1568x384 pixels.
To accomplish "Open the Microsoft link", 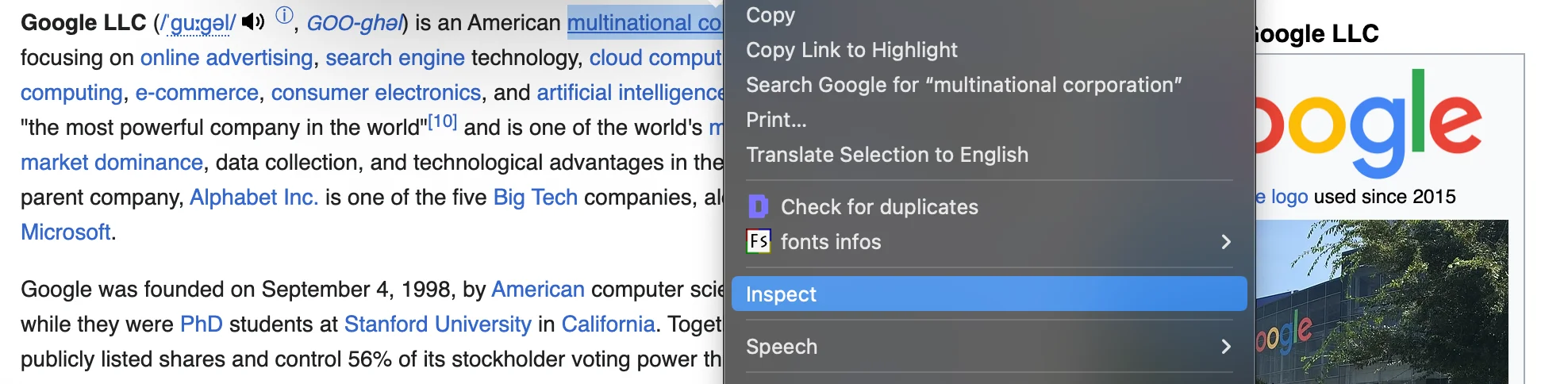I will pos(66,232).
